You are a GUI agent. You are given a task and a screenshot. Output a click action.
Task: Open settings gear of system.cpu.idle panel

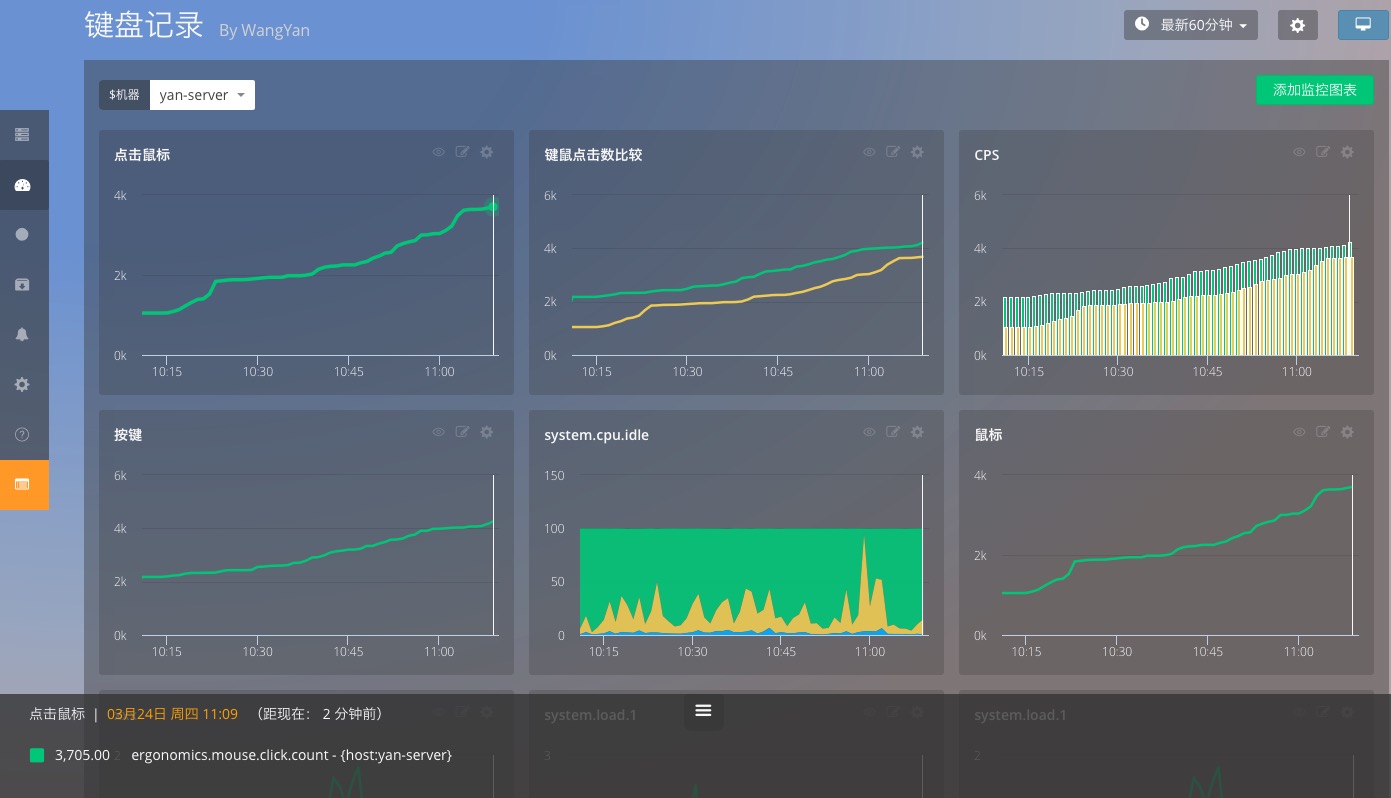(x=917, y=432)
